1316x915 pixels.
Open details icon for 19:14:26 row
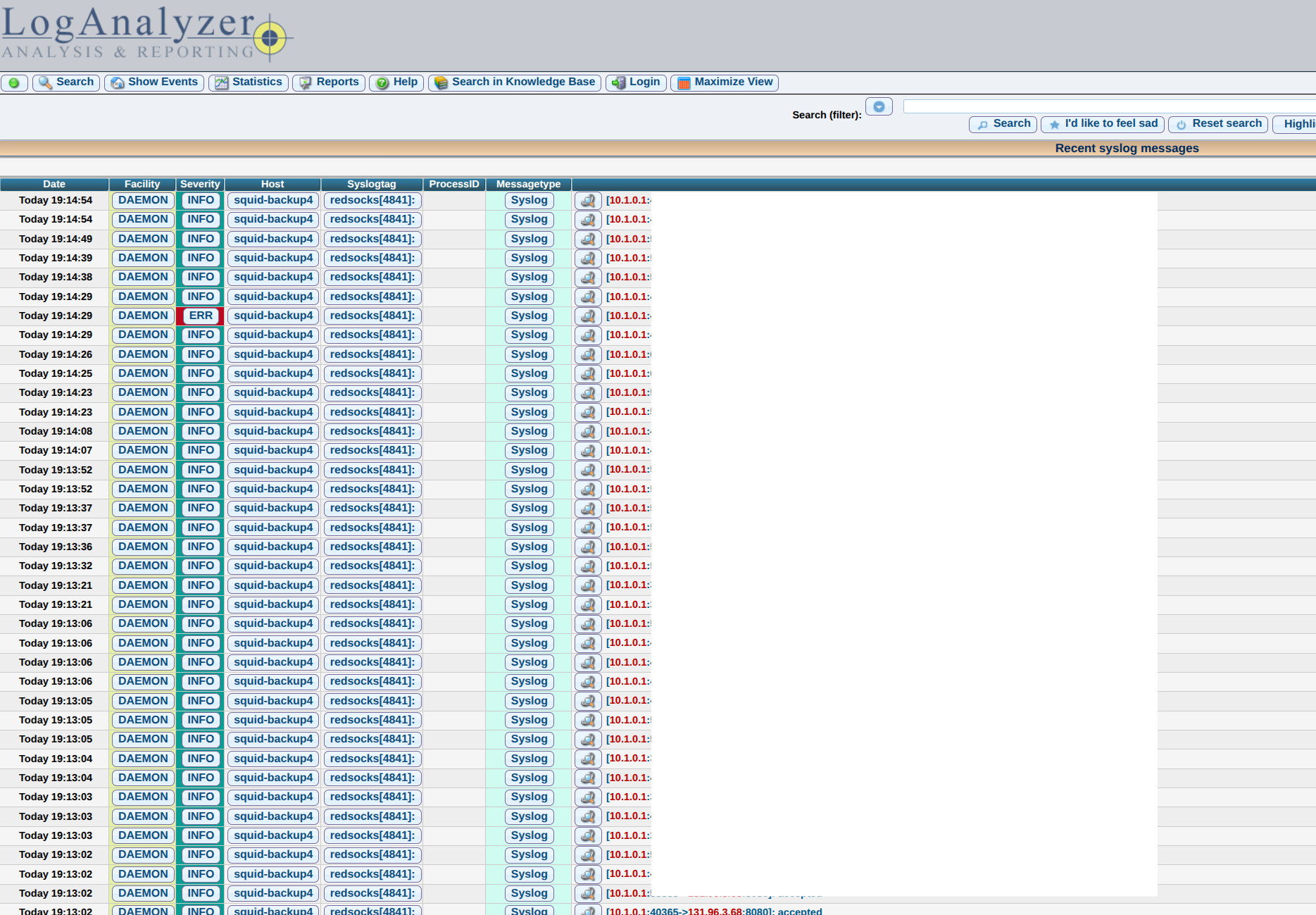[589, 355]
